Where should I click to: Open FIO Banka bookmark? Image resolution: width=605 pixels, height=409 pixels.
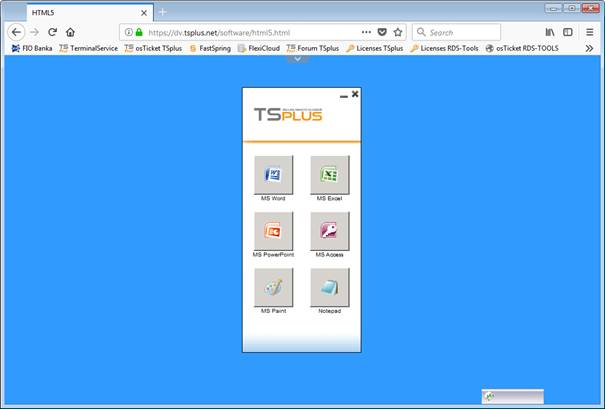tap(32, 48)
